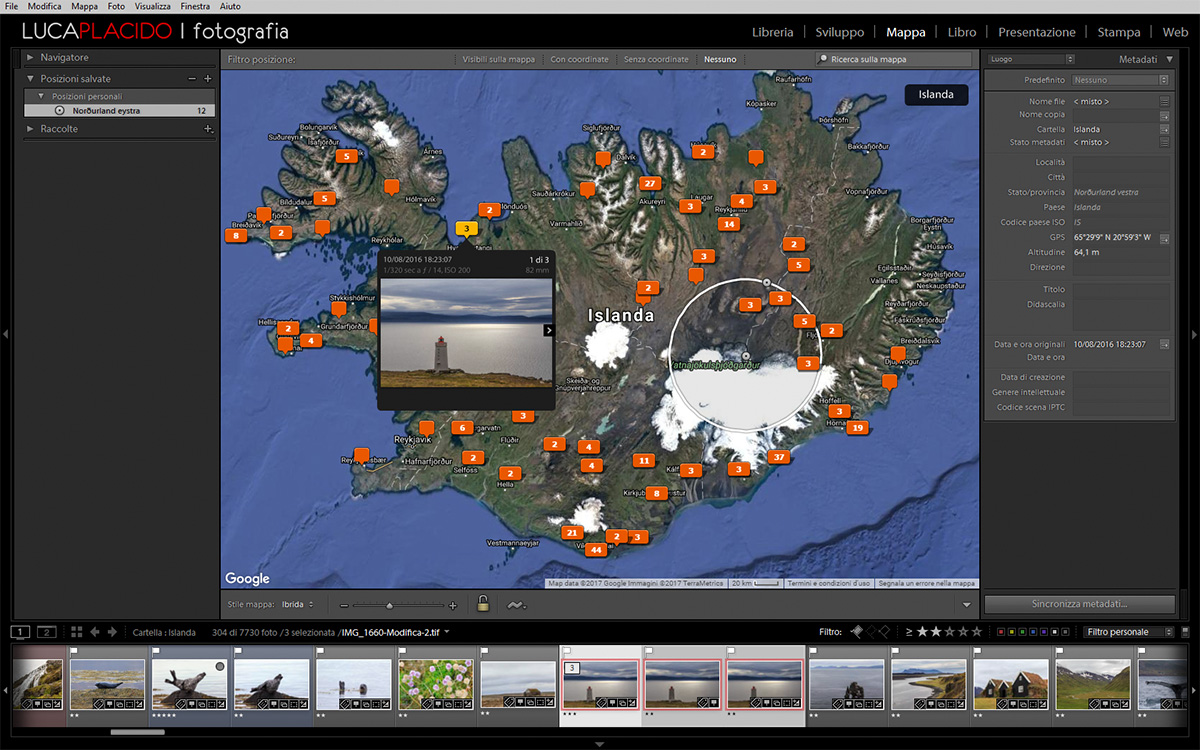
Task: Open toolbar content triangle below map
Action: tap(966, 605)
